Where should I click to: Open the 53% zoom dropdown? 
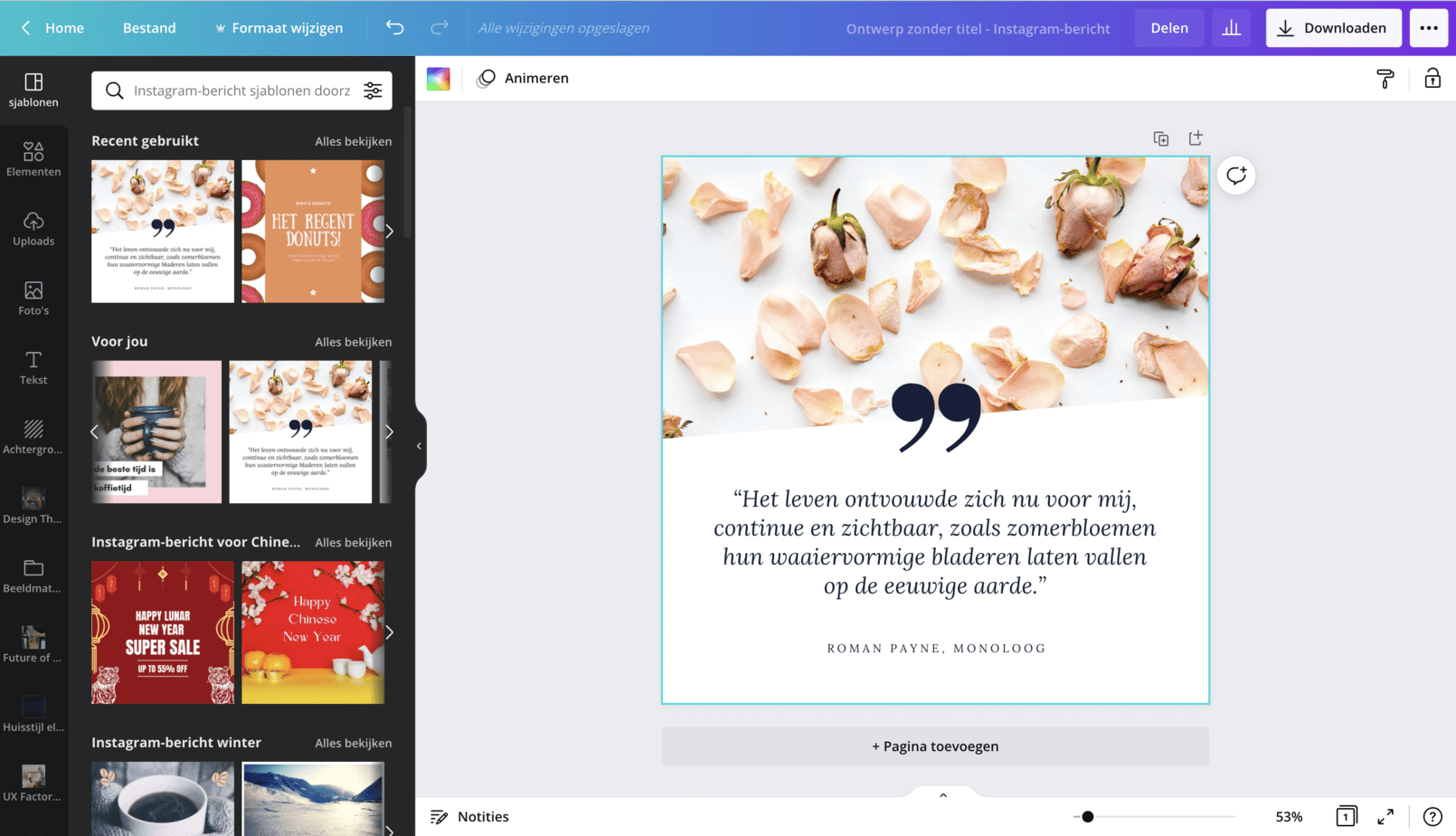click(x=1289, y=817)
